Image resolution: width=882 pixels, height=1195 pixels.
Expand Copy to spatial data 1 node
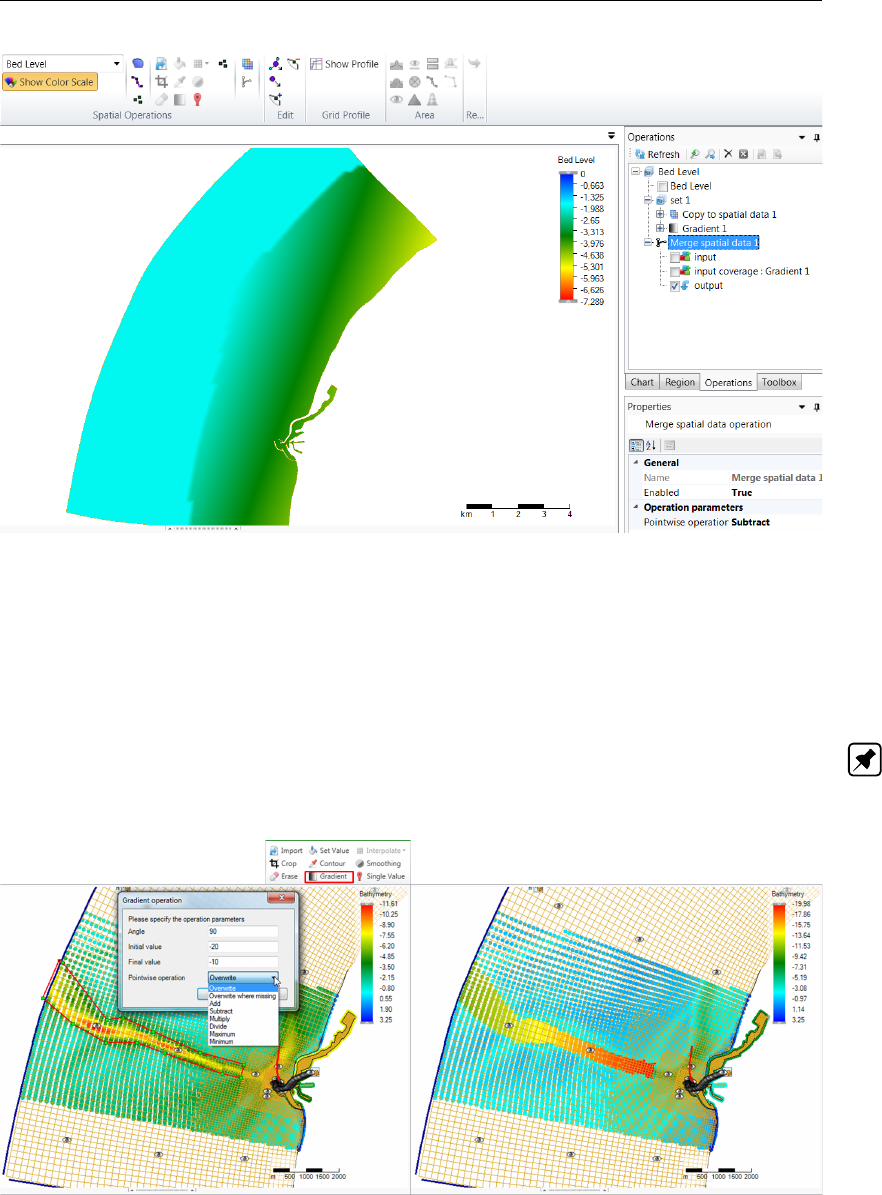[x=660, y=214]
